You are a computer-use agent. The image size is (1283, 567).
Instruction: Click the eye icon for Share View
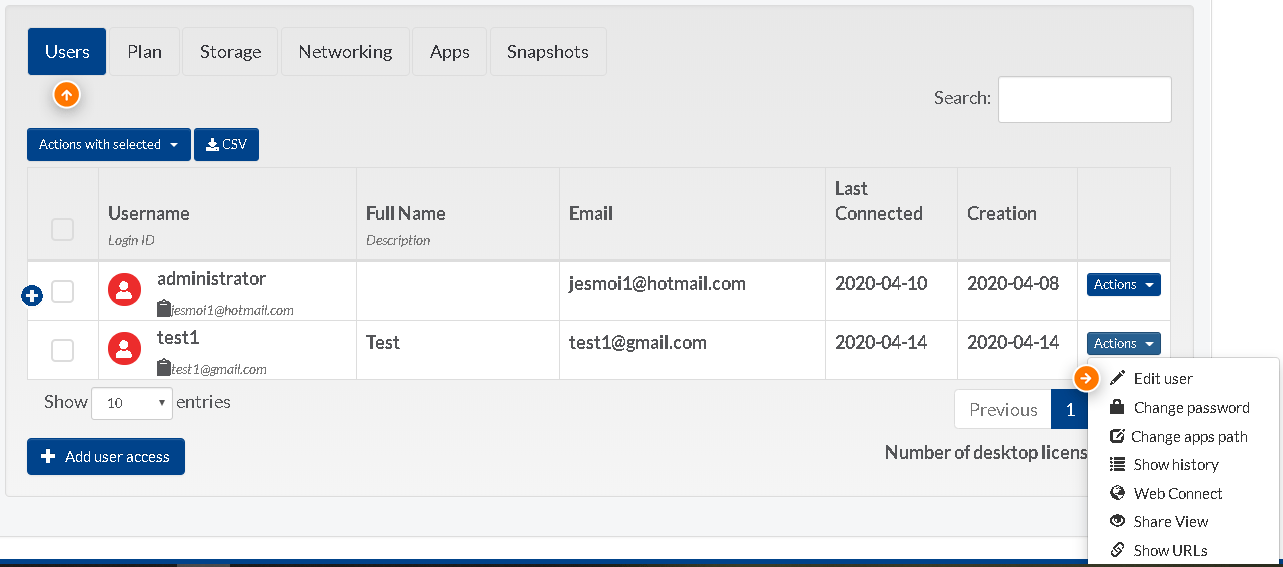point(1117,521)
